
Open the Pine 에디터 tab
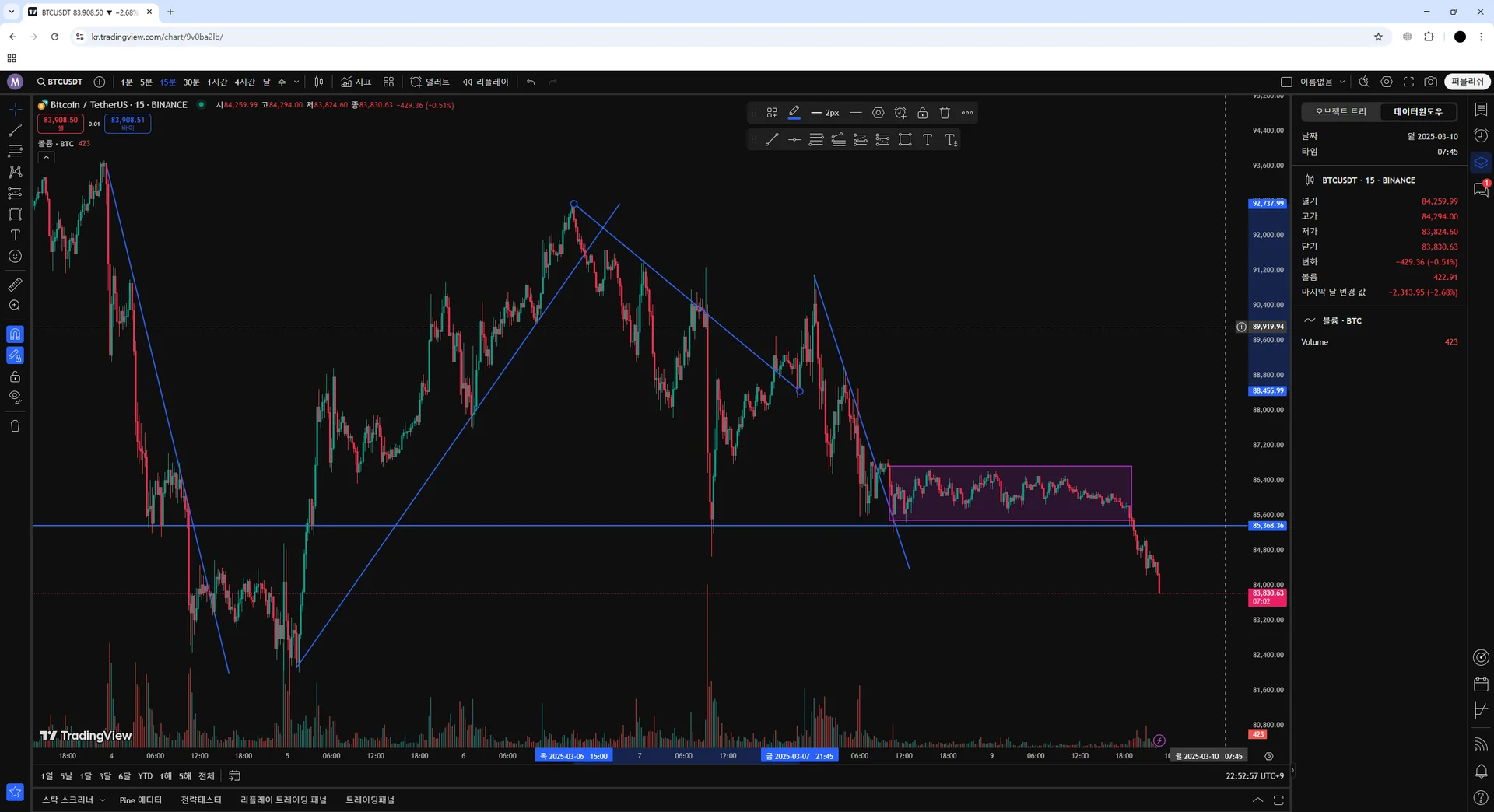click(141, 800)
